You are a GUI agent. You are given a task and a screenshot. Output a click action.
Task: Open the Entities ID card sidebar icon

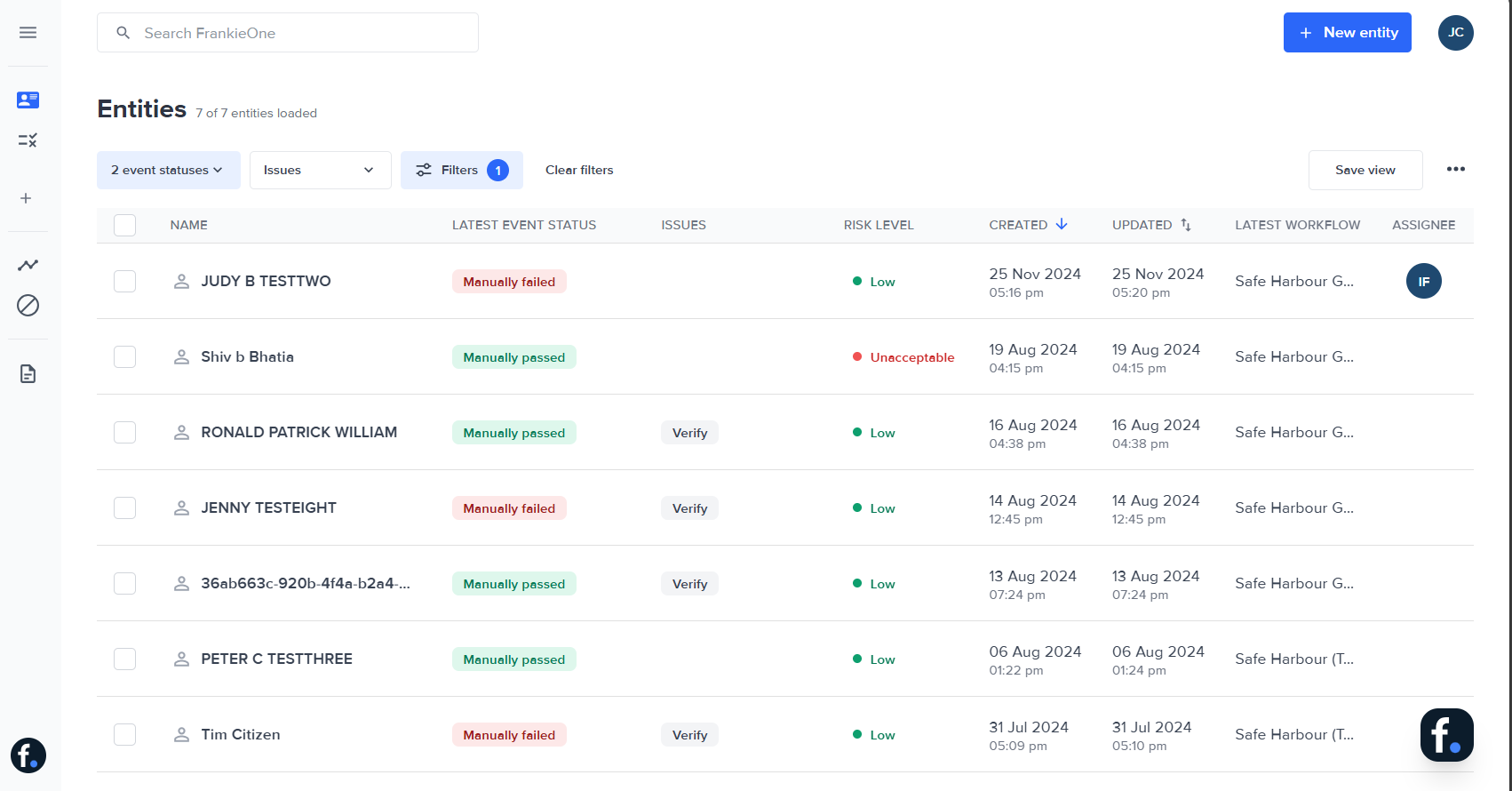(x=28, y=100)
